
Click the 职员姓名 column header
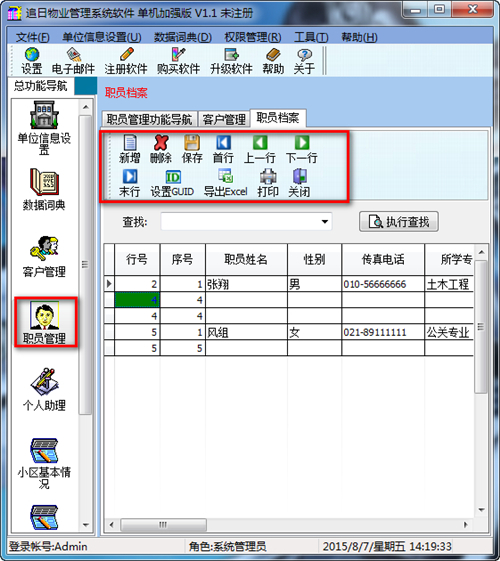pos(246,259)
